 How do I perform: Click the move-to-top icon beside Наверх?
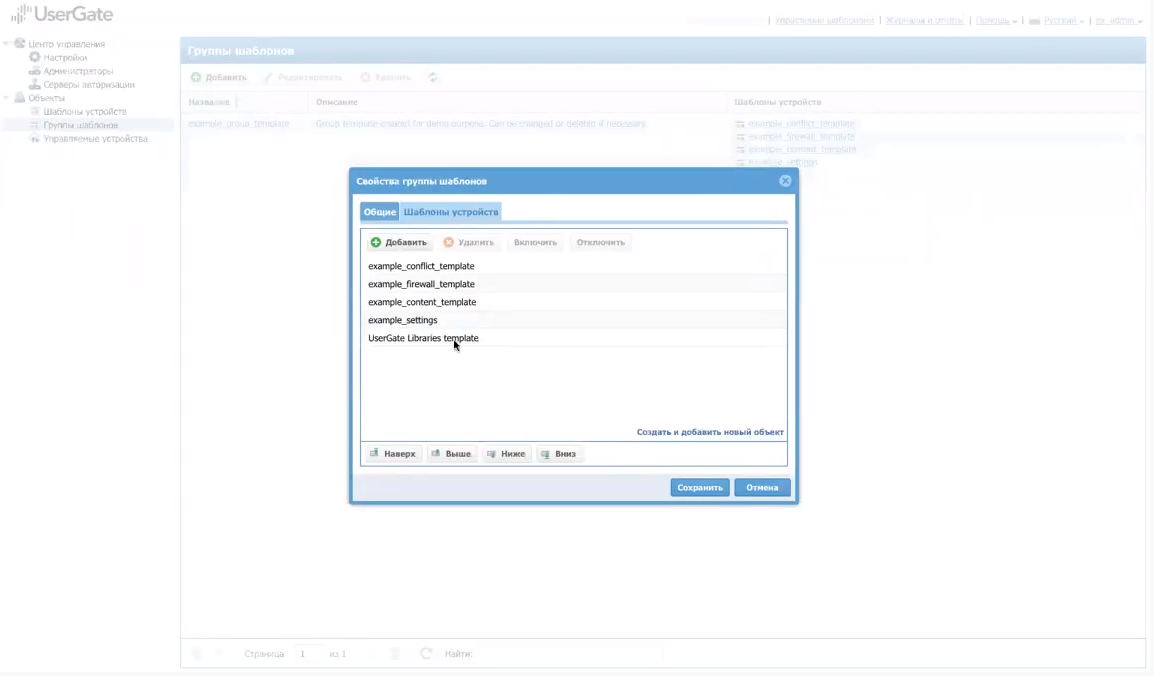(374, 453)
